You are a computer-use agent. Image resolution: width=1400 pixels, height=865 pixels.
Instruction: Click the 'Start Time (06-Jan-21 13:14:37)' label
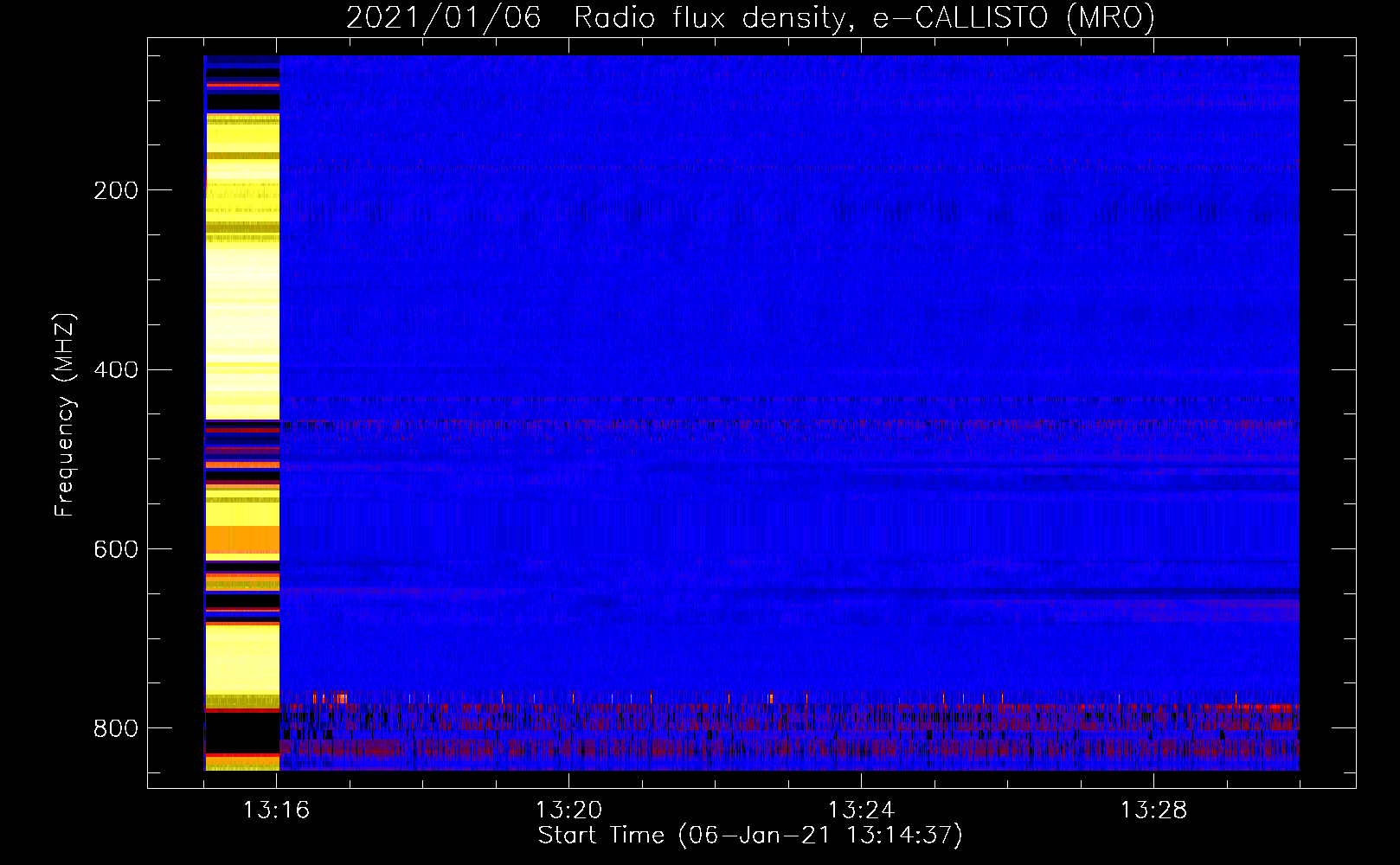pos(750,836)
